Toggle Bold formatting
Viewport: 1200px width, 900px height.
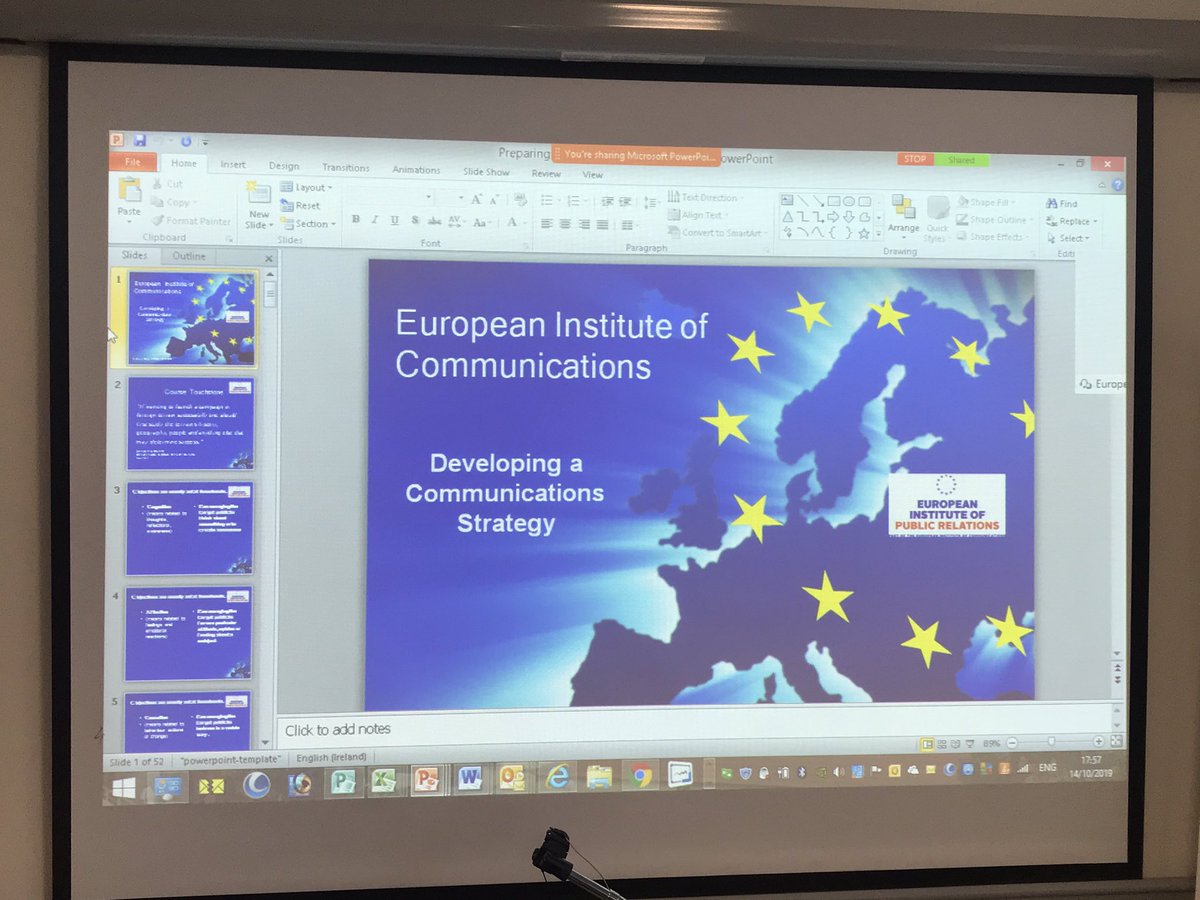(x=355, y=221)
